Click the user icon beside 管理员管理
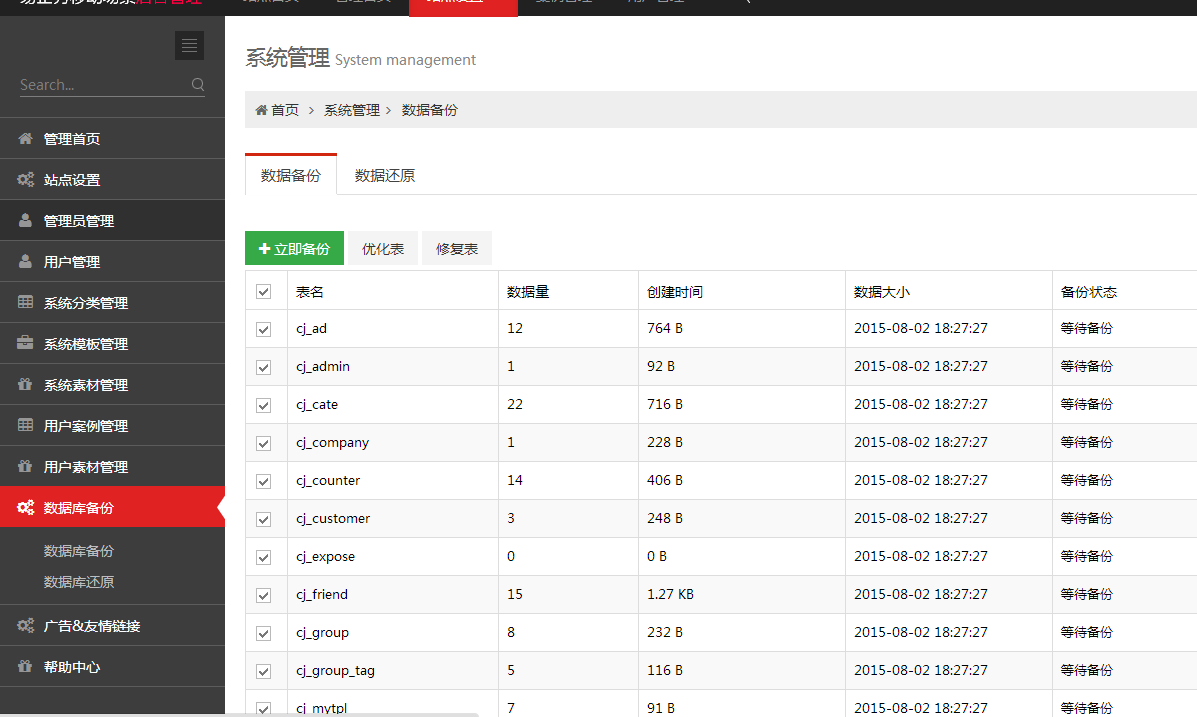Image resolution: width=1197 pixels, height=717 pixels. [x=26, y=221]
